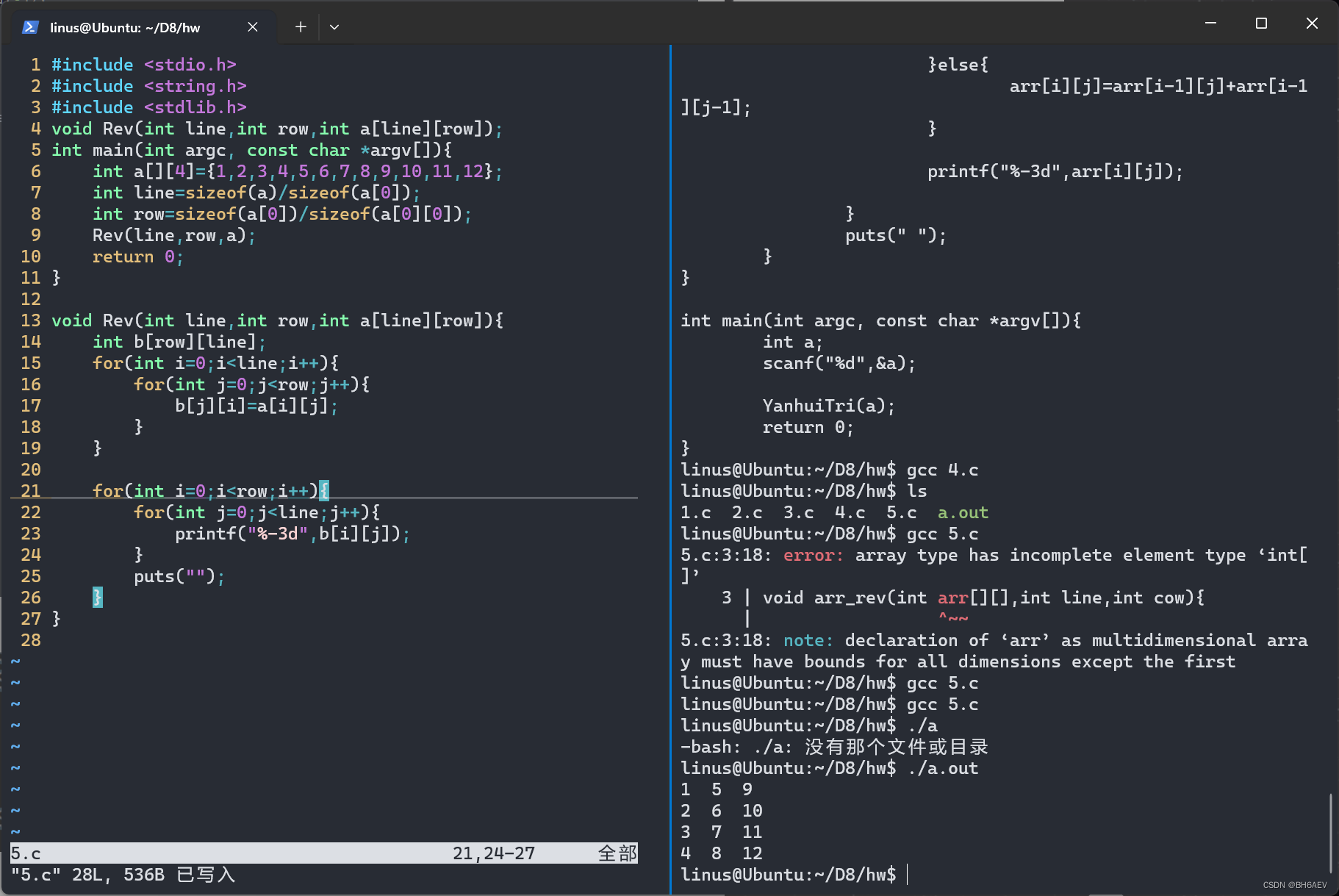Close the linus@Ubuntu tab
1339x896 pixels.
(253, 27)
